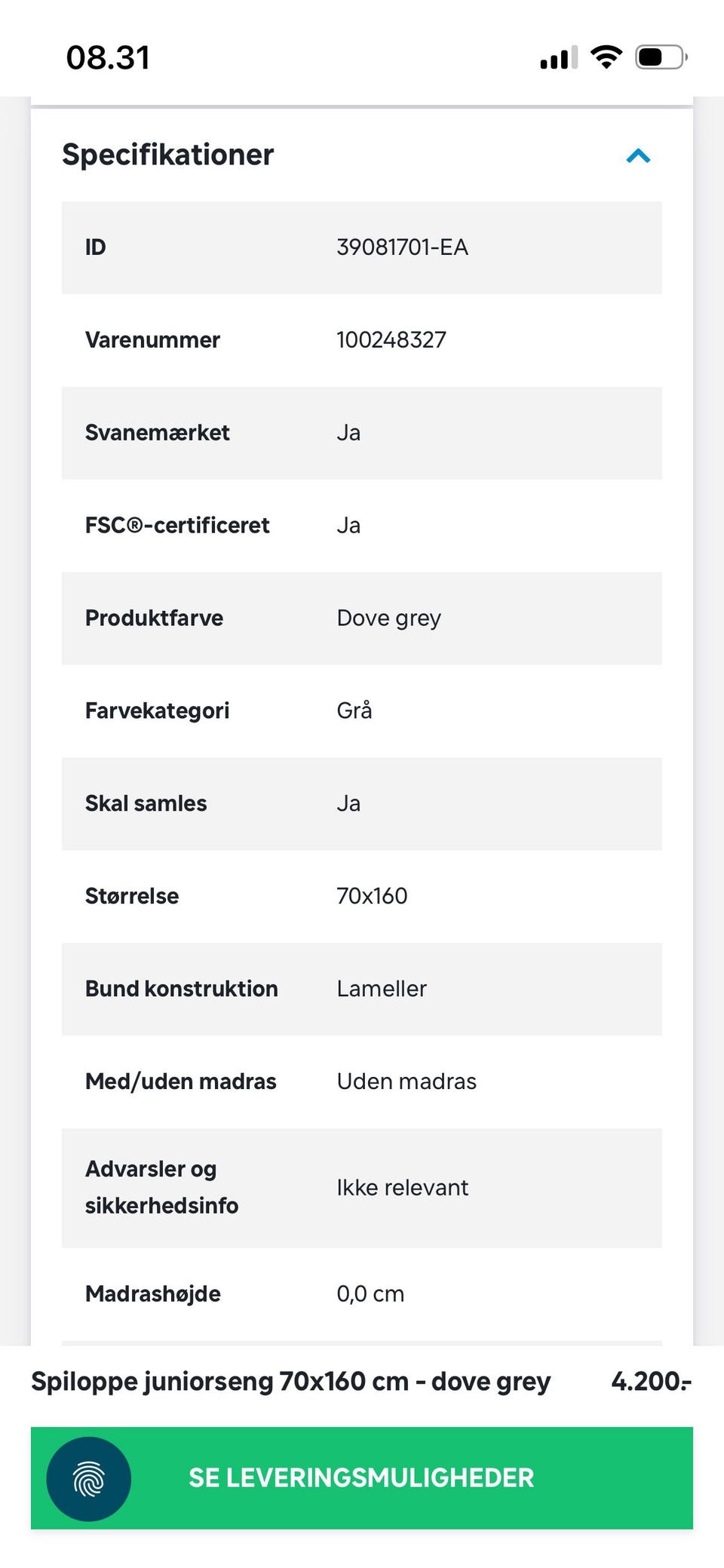Tap the Produktfarve Dove grey row
The width and height of the screenshot is (724, 1568).
pos(361,618)
